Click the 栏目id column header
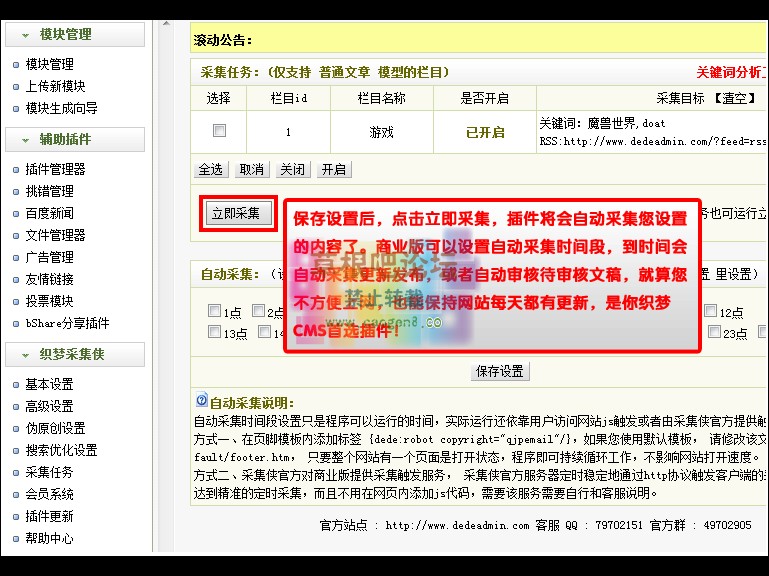Image resolution: width=769 pixels, height=576 pixels. [289, 99]
